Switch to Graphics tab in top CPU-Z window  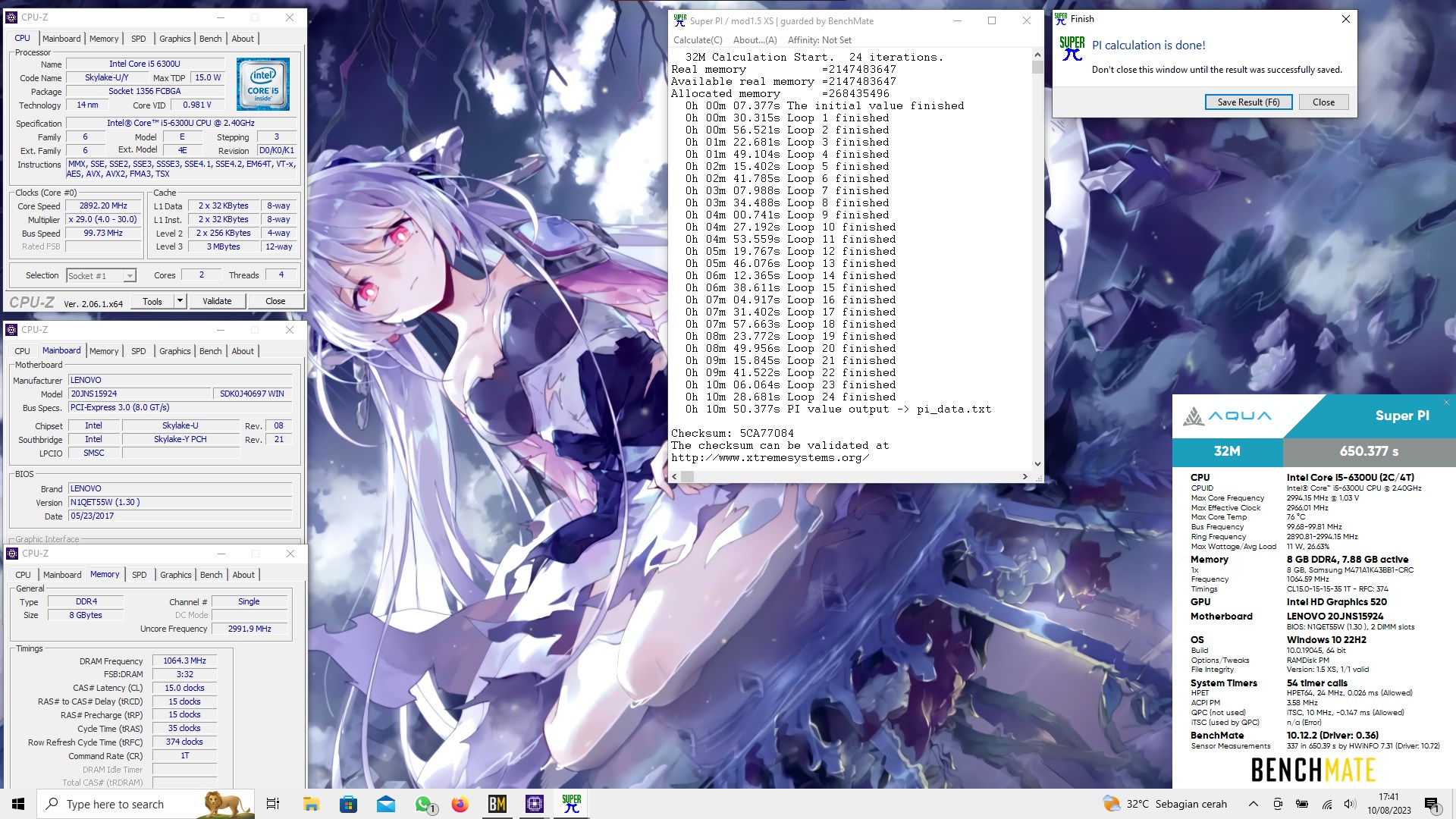(x=175, y=39)
